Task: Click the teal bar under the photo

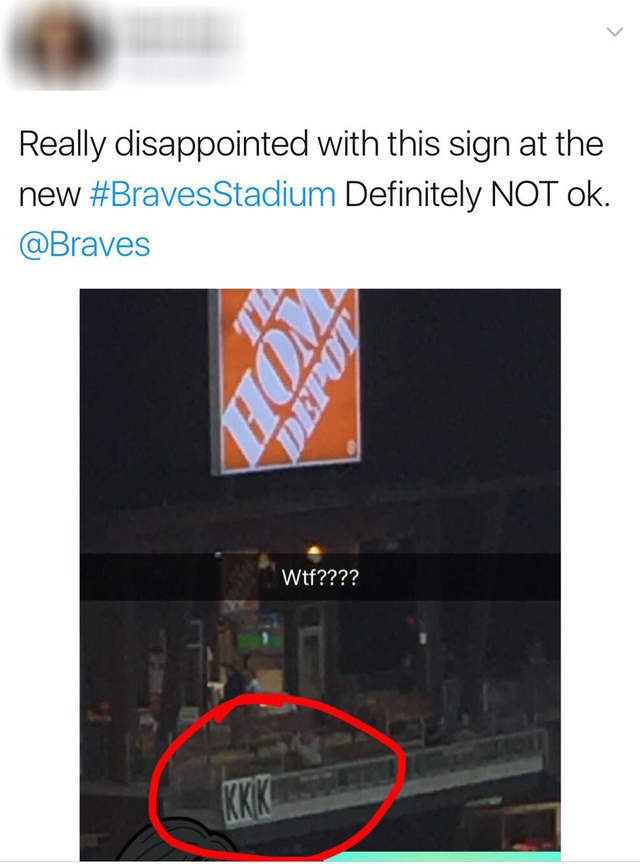Action: pos(441,856)
